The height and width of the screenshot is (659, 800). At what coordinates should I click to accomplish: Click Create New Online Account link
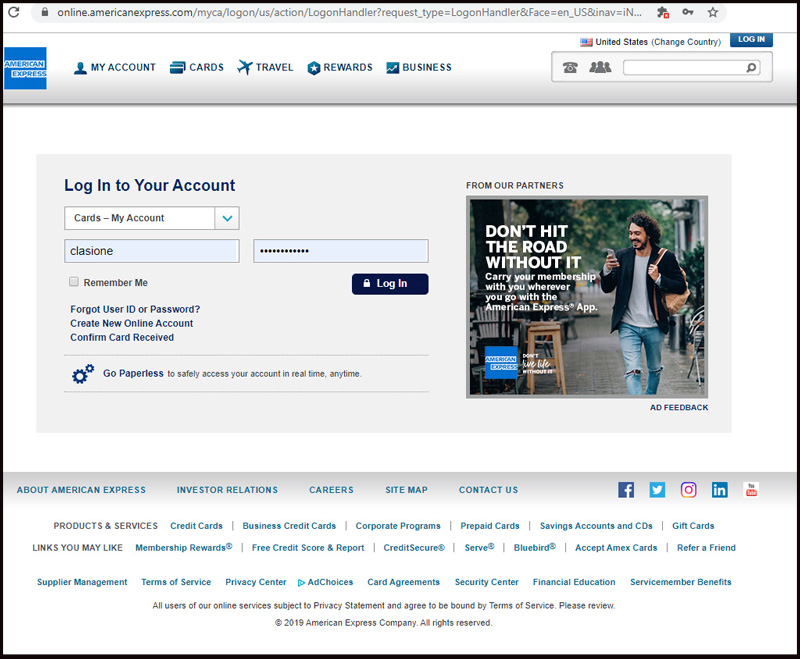[132, 323]
